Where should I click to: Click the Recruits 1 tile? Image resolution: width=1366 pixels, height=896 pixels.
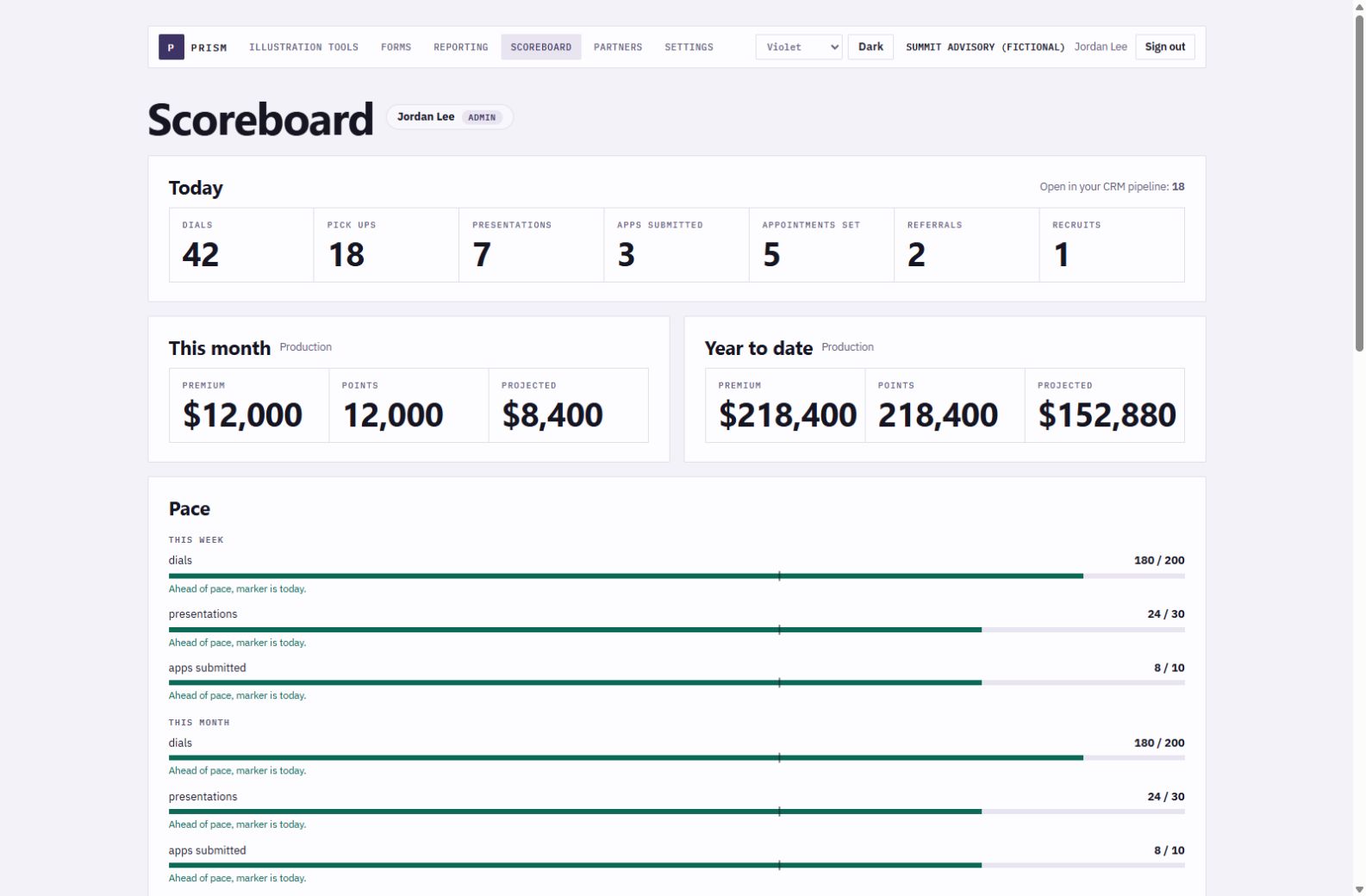coord(1112,245)
